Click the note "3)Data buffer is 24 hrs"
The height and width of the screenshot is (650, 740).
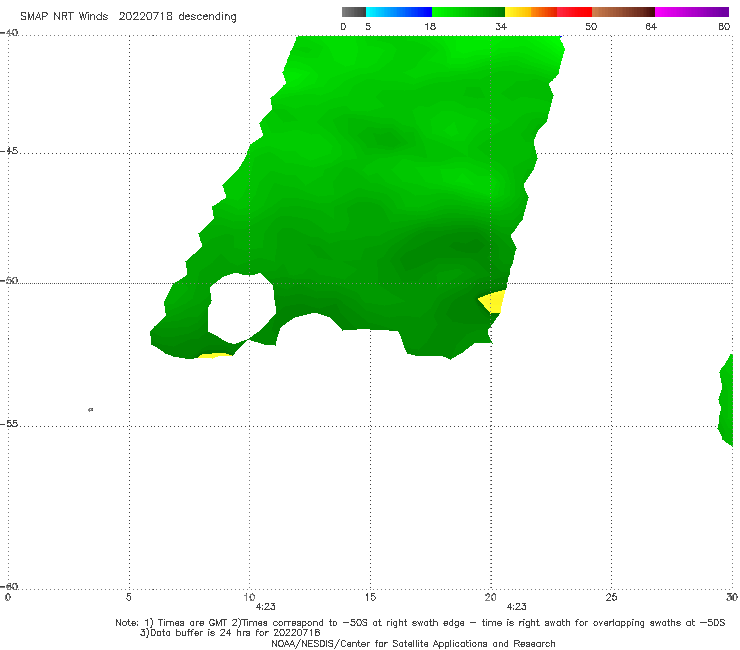tap(230, 633)
